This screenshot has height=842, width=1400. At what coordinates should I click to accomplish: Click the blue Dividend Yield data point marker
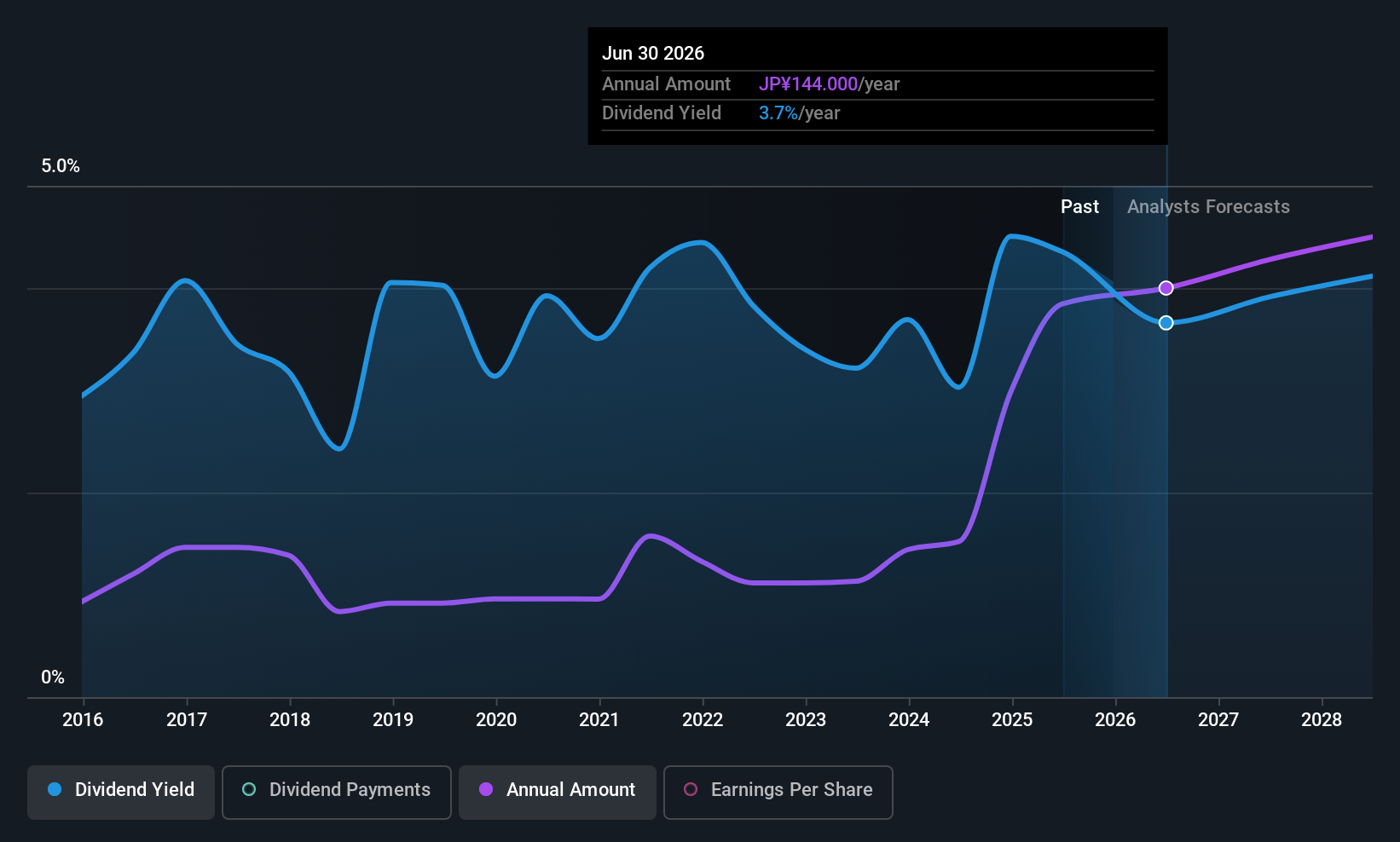click(x=1166, y=323)
